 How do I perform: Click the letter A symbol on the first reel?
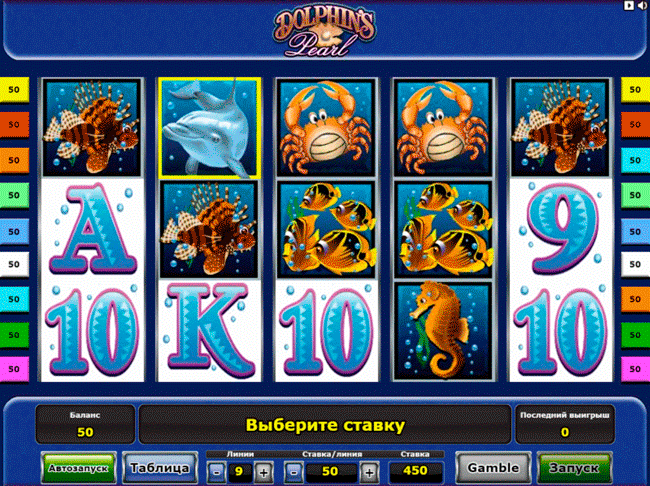(93, 229)
